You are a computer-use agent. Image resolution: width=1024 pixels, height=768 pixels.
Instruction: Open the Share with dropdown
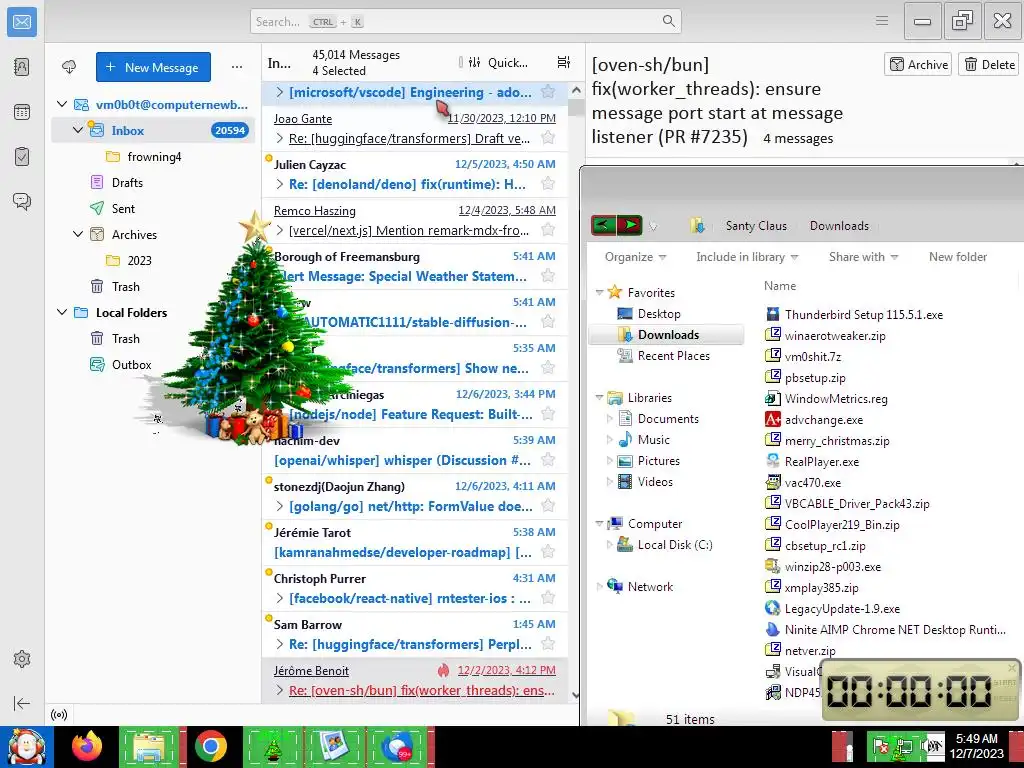click(x=863, y=257)
